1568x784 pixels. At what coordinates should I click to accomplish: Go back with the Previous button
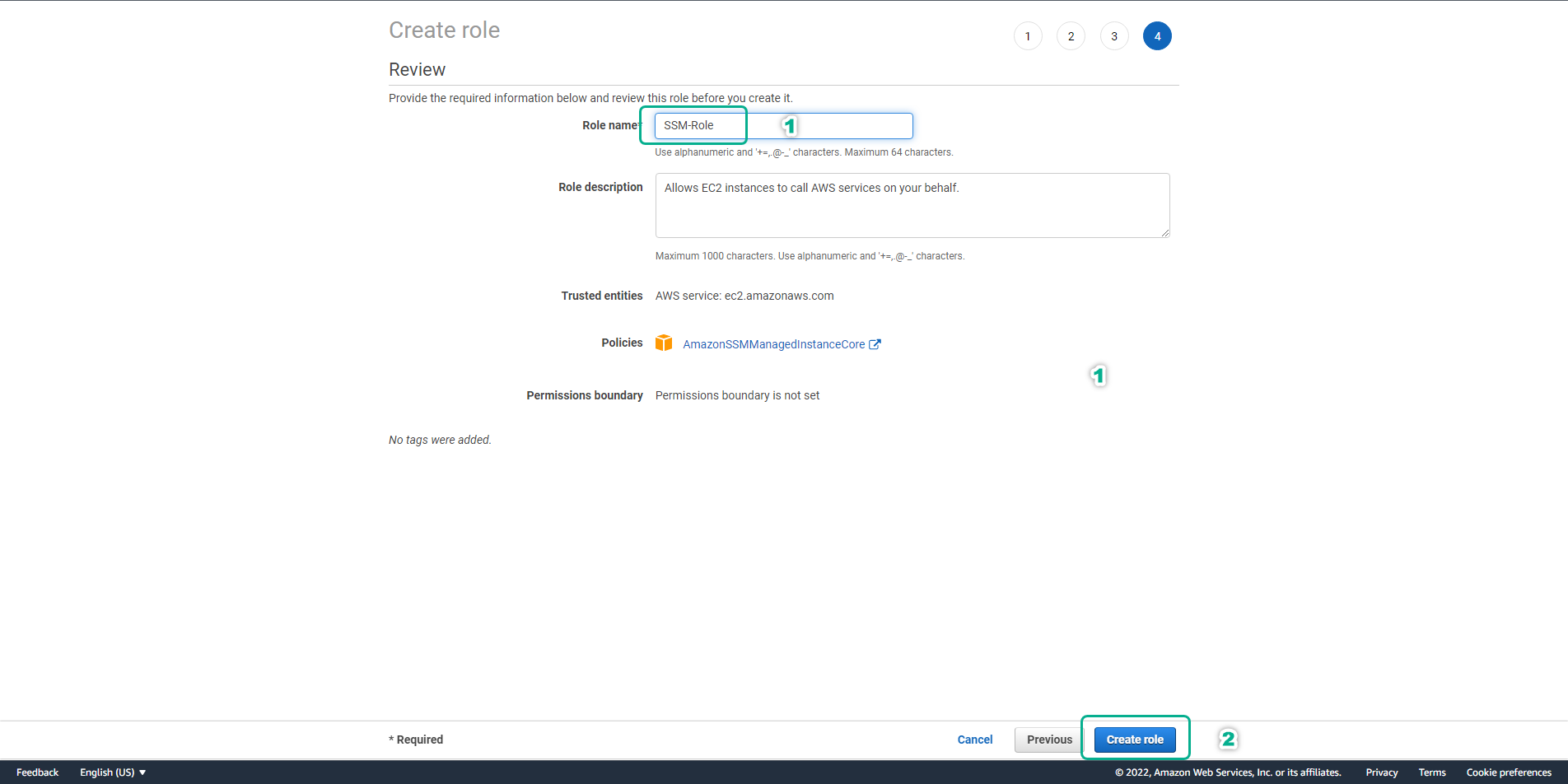(1049, 740)
